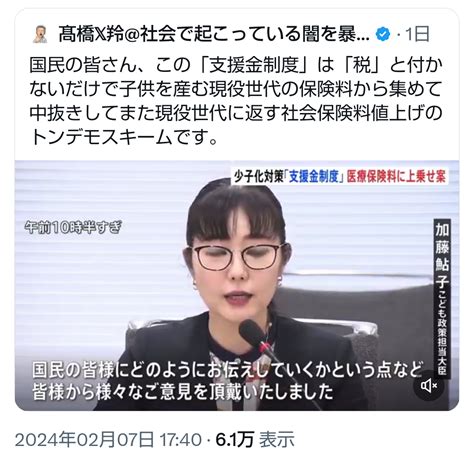Click the 2024年02月07日 17:40 post date

(x=108, y=440)
